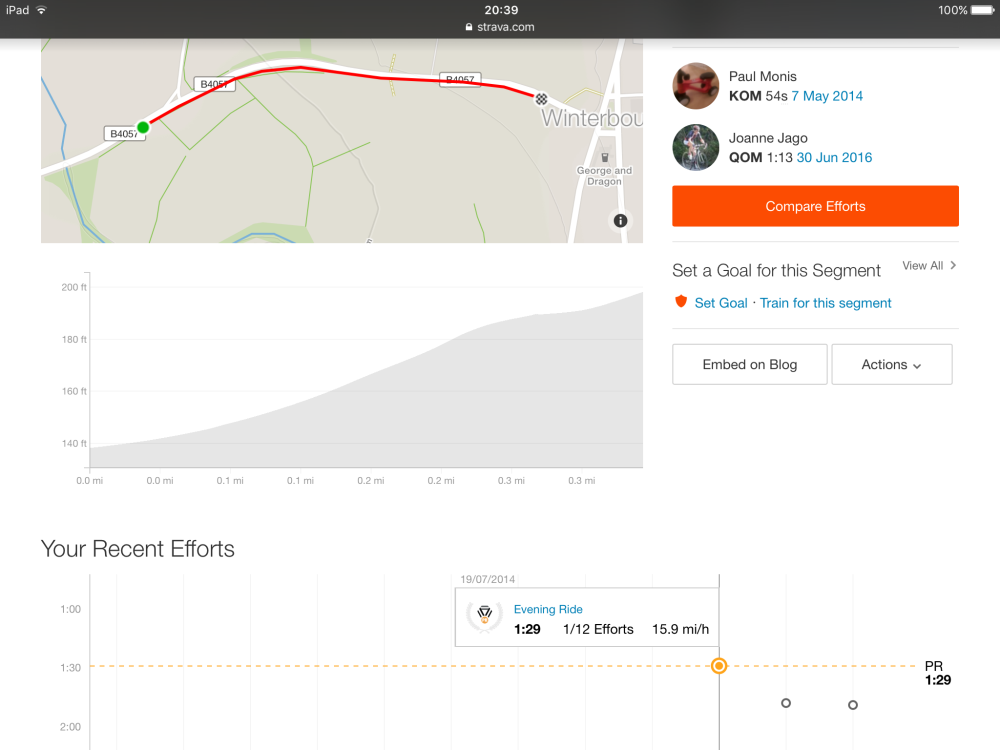The height and width of the screenshot is (750, 1000).
Task: Expand View All goals chevron
Action: click(953, 265)
